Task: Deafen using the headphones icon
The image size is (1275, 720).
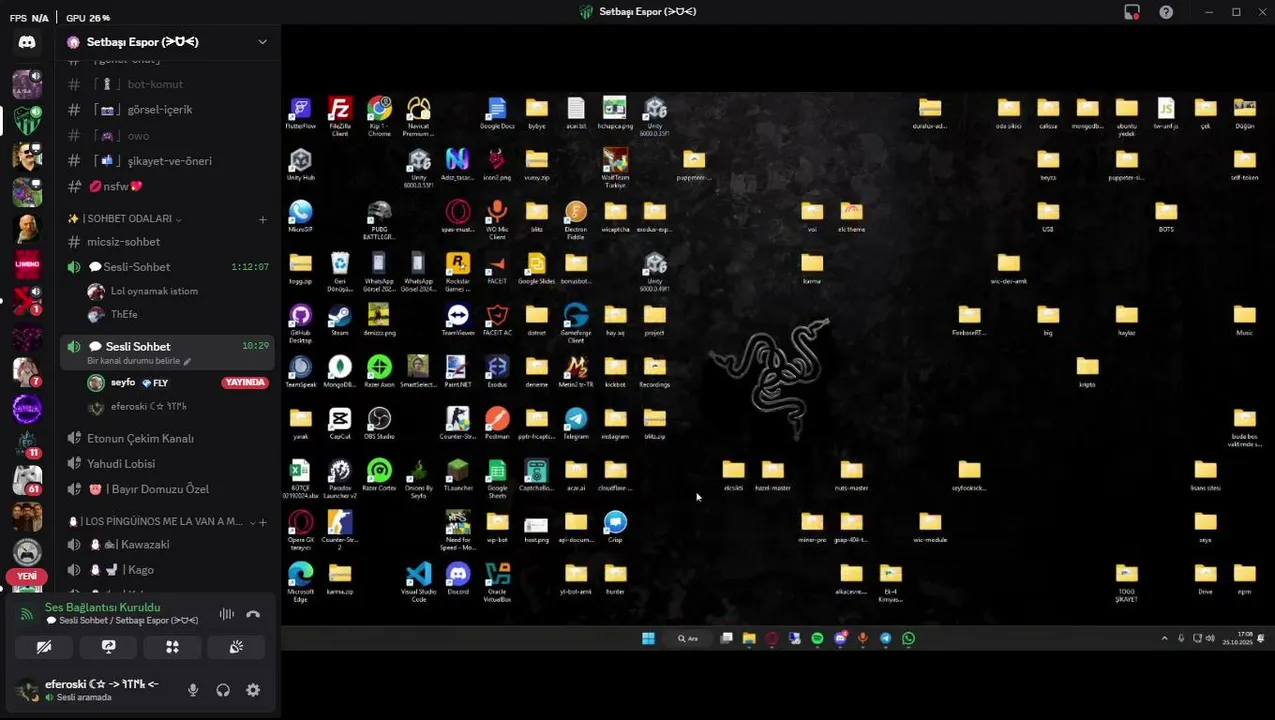Action: pos(223,690)
